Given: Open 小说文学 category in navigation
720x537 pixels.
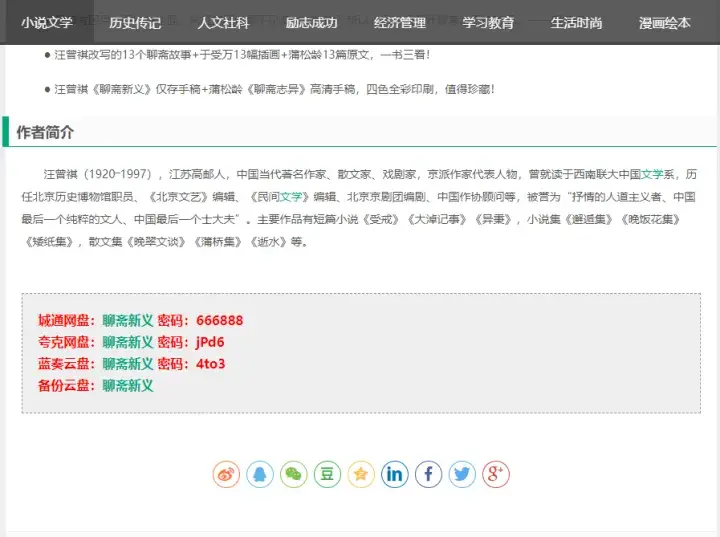Looking at the screenshot, I should pyautogui.click(x=47, y=23).
